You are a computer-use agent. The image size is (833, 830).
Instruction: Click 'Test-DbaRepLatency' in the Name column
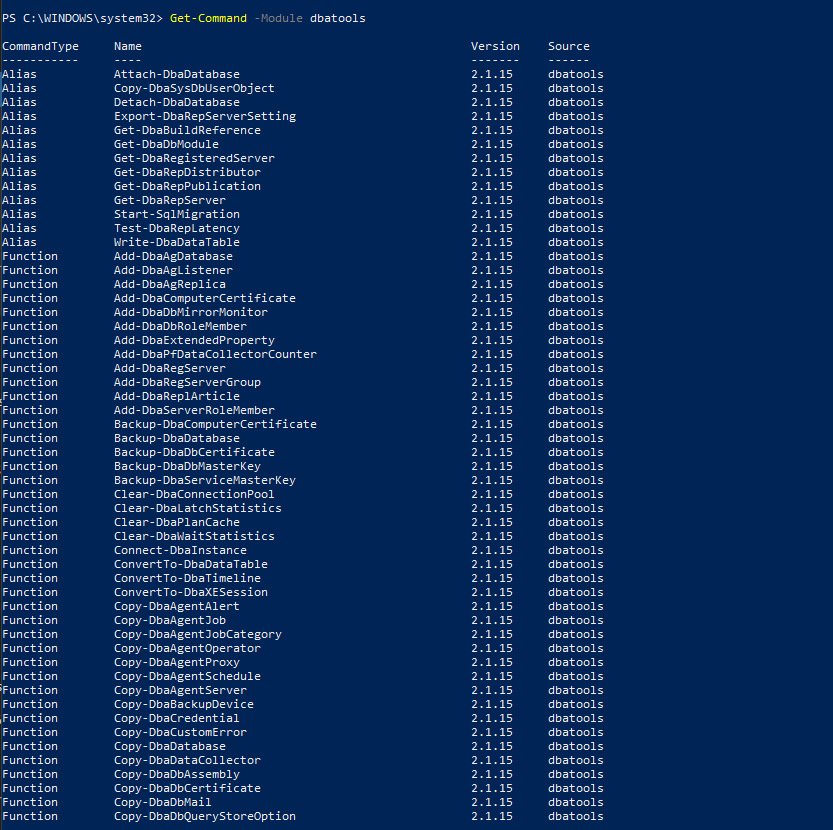coord(177,228)
